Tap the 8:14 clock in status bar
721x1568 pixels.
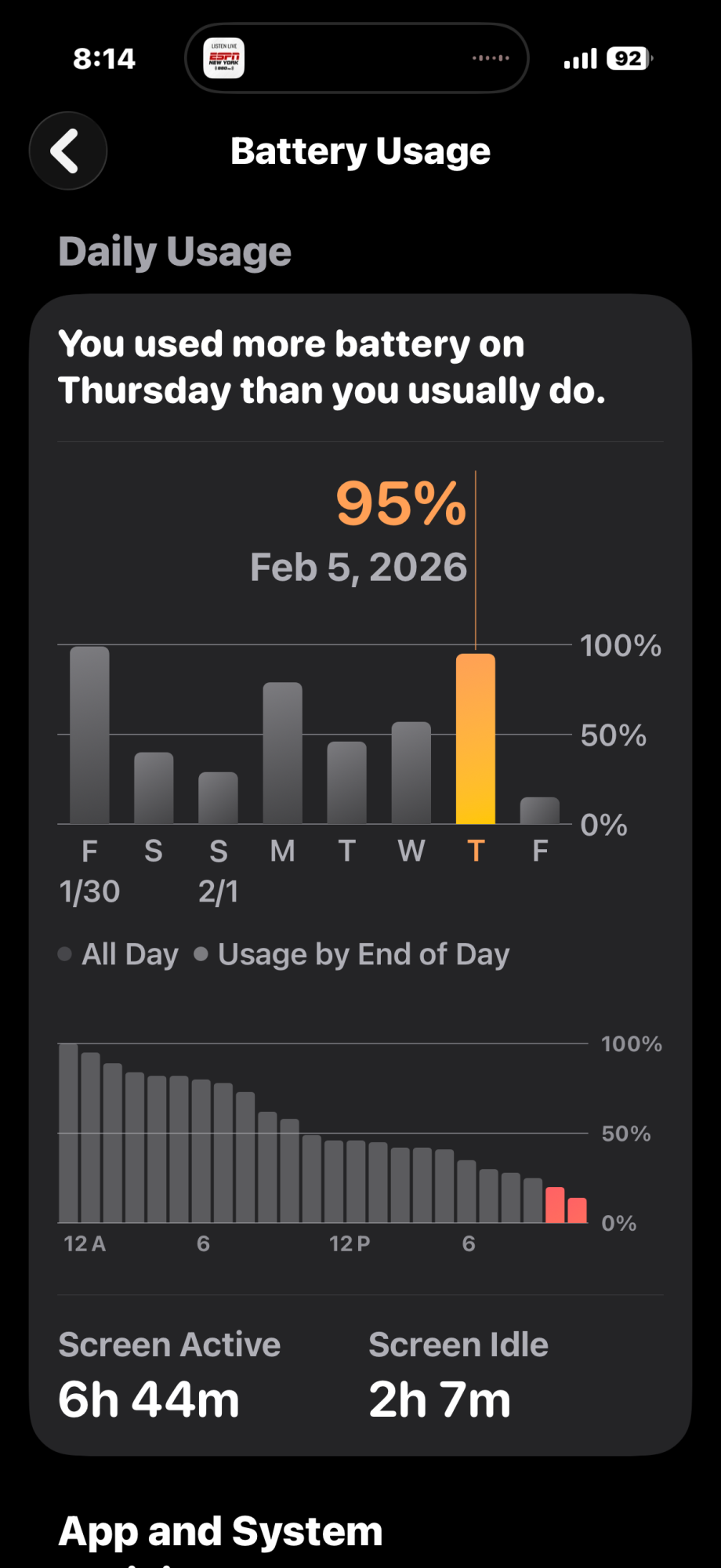click(104, 59)
